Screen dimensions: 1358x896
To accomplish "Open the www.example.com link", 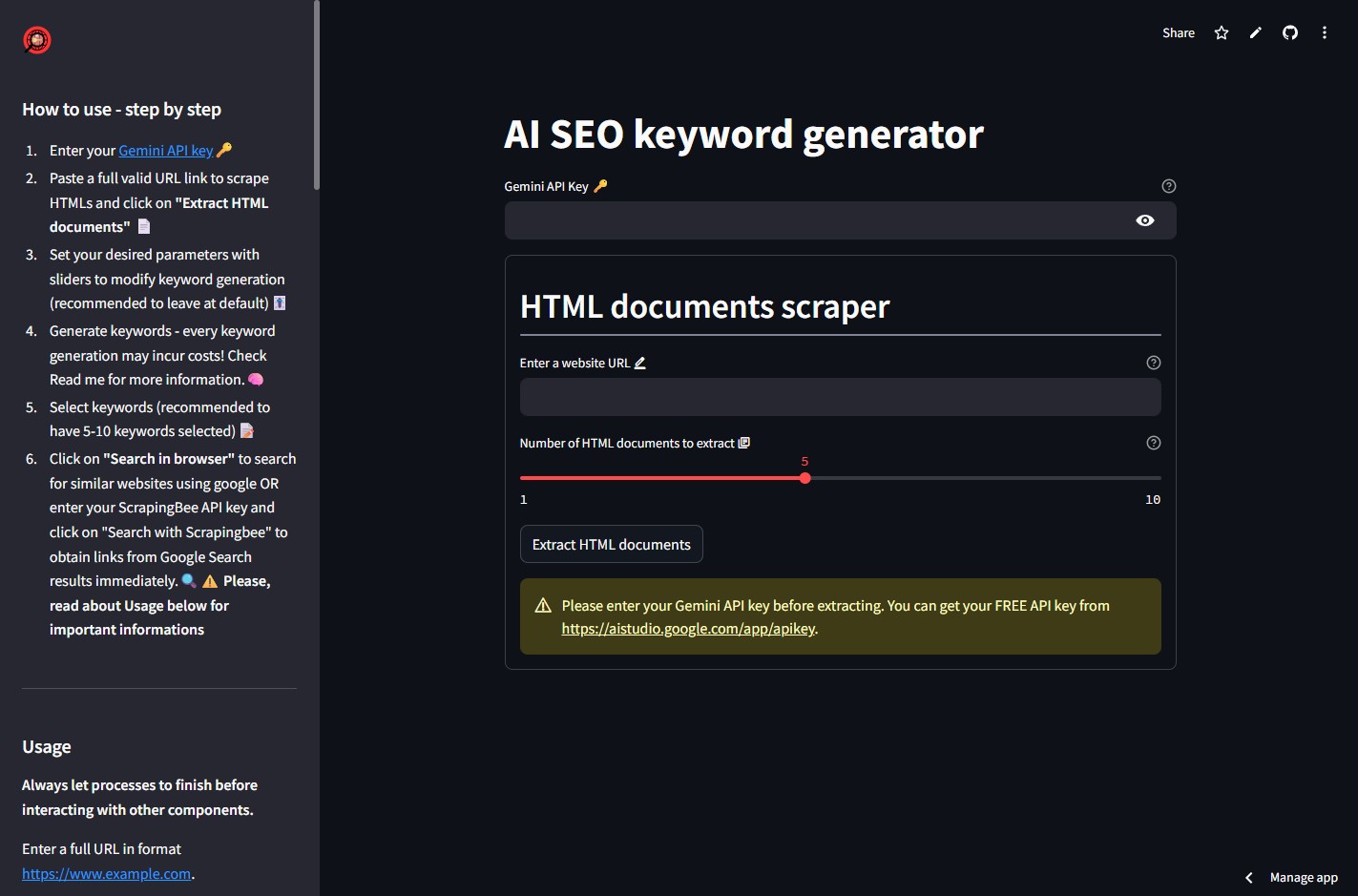I will tap(107, 874).
